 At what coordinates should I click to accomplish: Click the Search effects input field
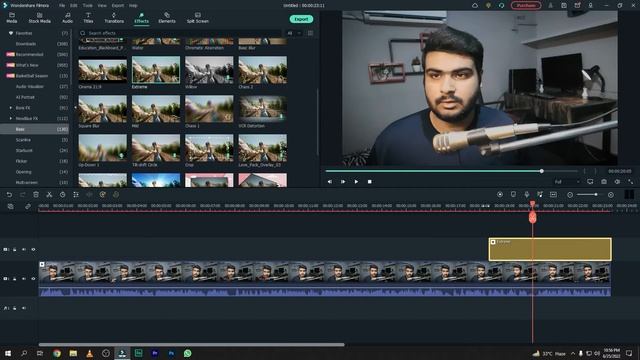click(x=180, y=33)
